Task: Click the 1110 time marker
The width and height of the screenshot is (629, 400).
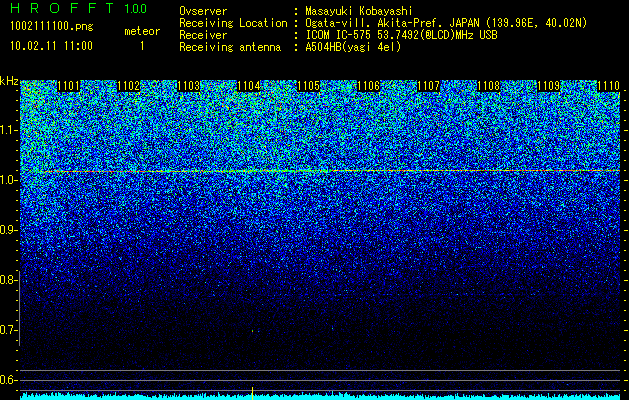Action: (x=609, y=86)
